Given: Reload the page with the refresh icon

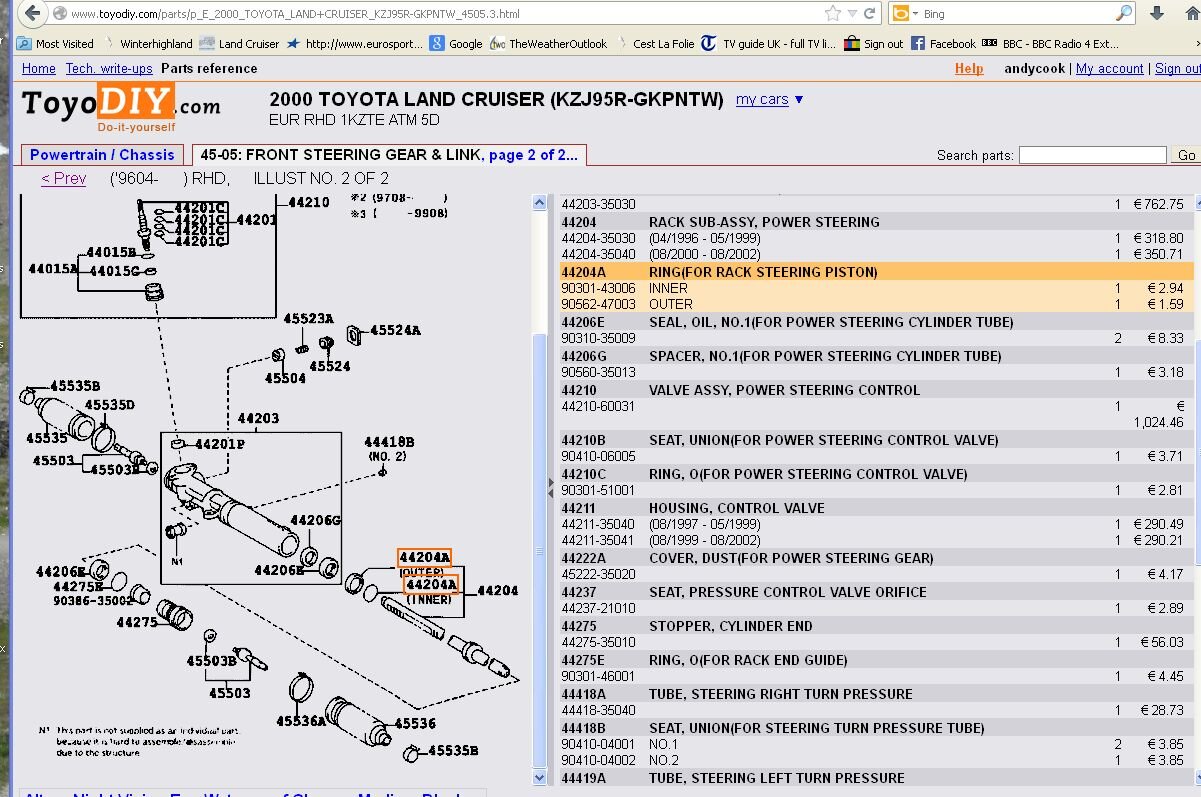Looking at the screenshot, I should coord(870,14).
